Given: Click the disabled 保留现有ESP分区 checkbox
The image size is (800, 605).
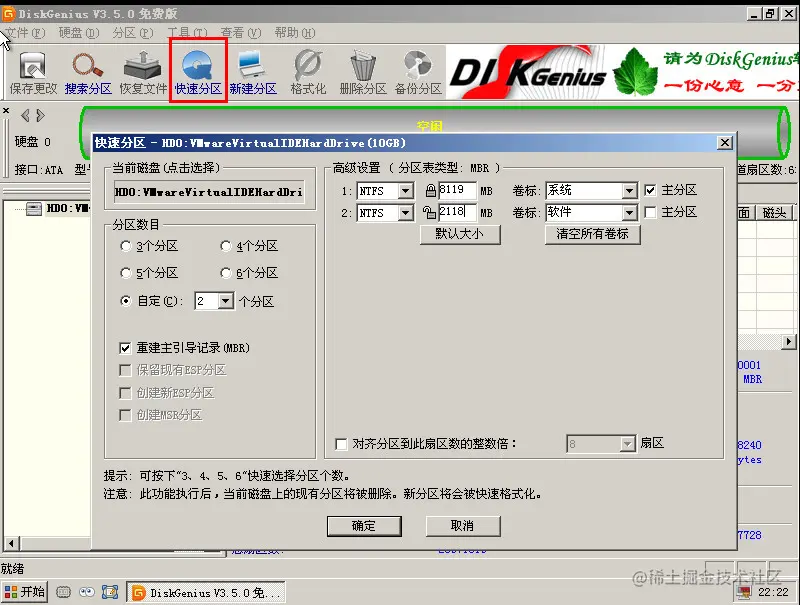Looking at the screenshot, I should click(x=125, y=370).
